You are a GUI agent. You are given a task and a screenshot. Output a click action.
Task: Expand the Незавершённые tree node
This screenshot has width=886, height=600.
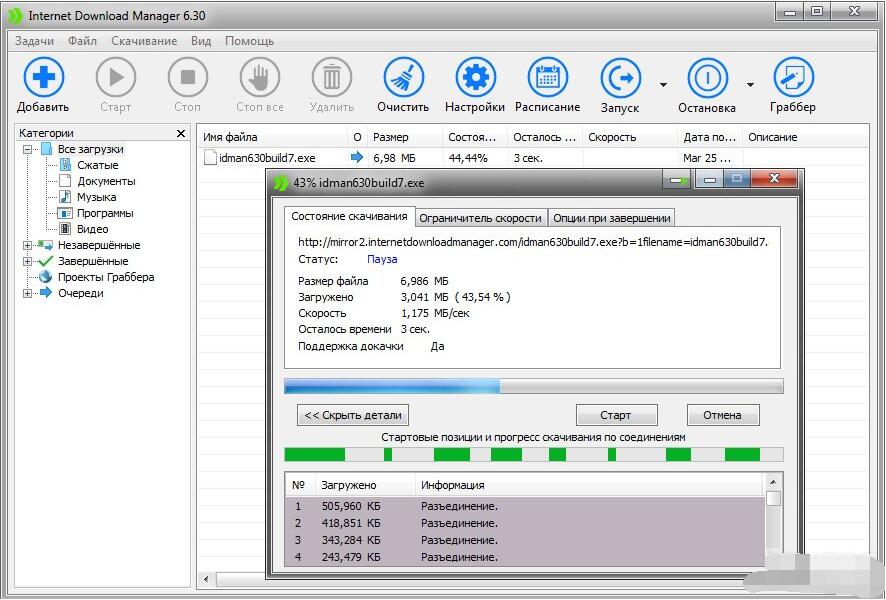coord(27,245)
